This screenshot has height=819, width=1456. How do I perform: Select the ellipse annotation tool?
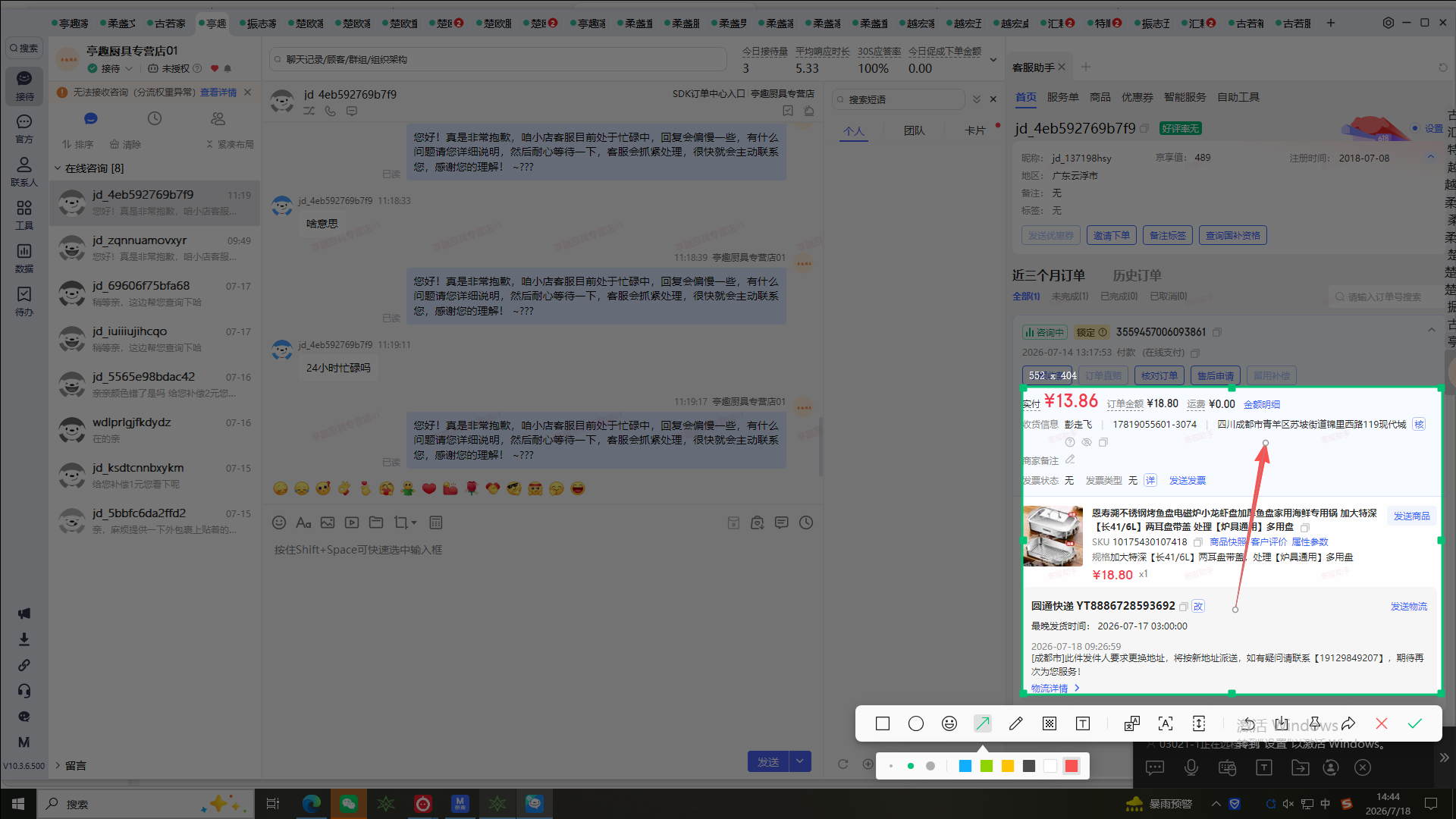[916, 723]
